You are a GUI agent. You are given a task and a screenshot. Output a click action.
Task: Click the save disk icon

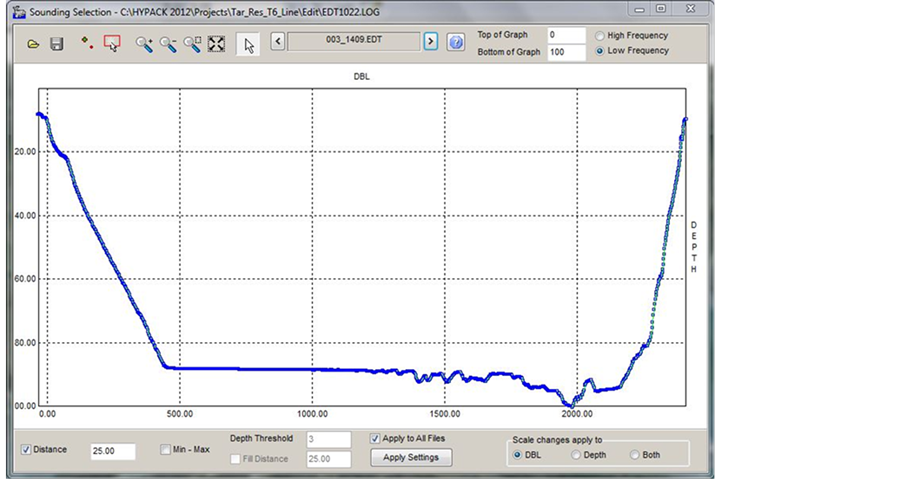click(57, 45)
